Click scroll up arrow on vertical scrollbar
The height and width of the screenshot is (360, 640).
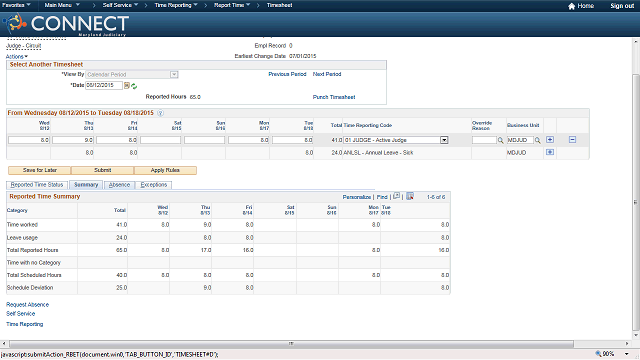click(636, 42)
